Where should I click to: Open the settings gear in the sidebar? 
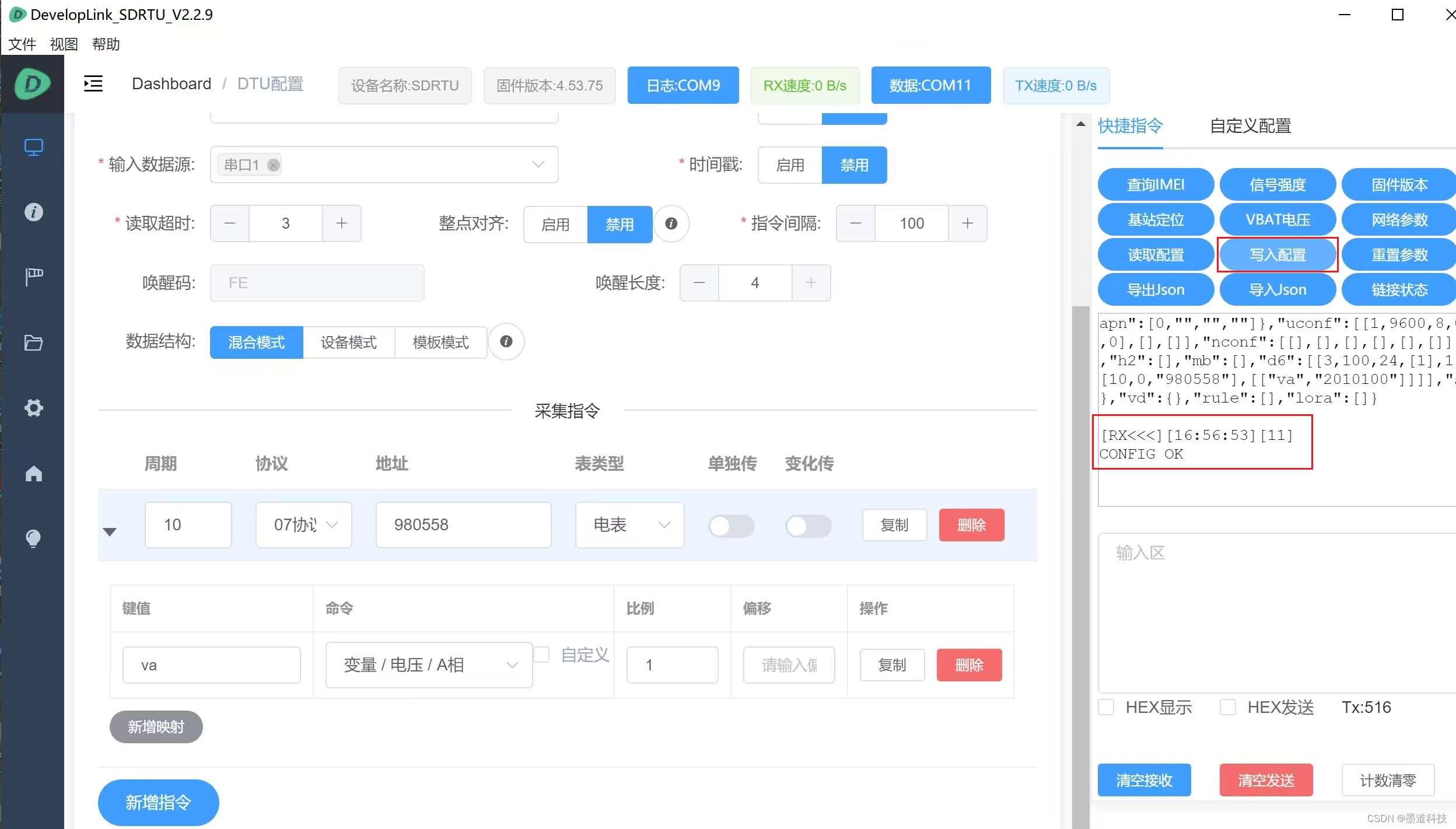(33, 408)
